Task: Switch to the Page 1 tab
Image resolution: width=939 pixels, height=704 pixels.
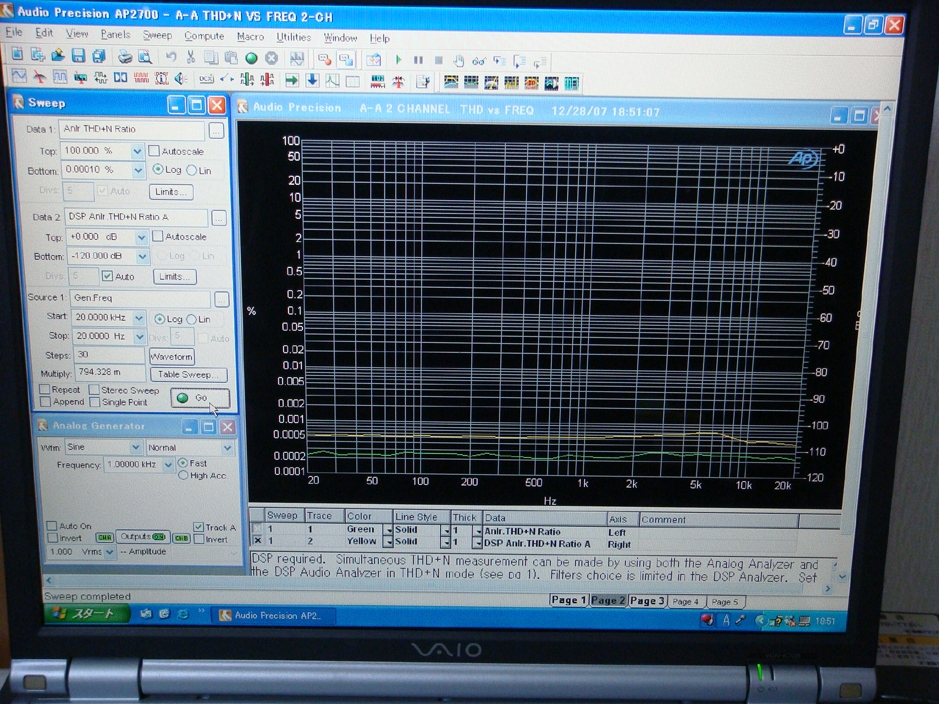Action: 568,600
